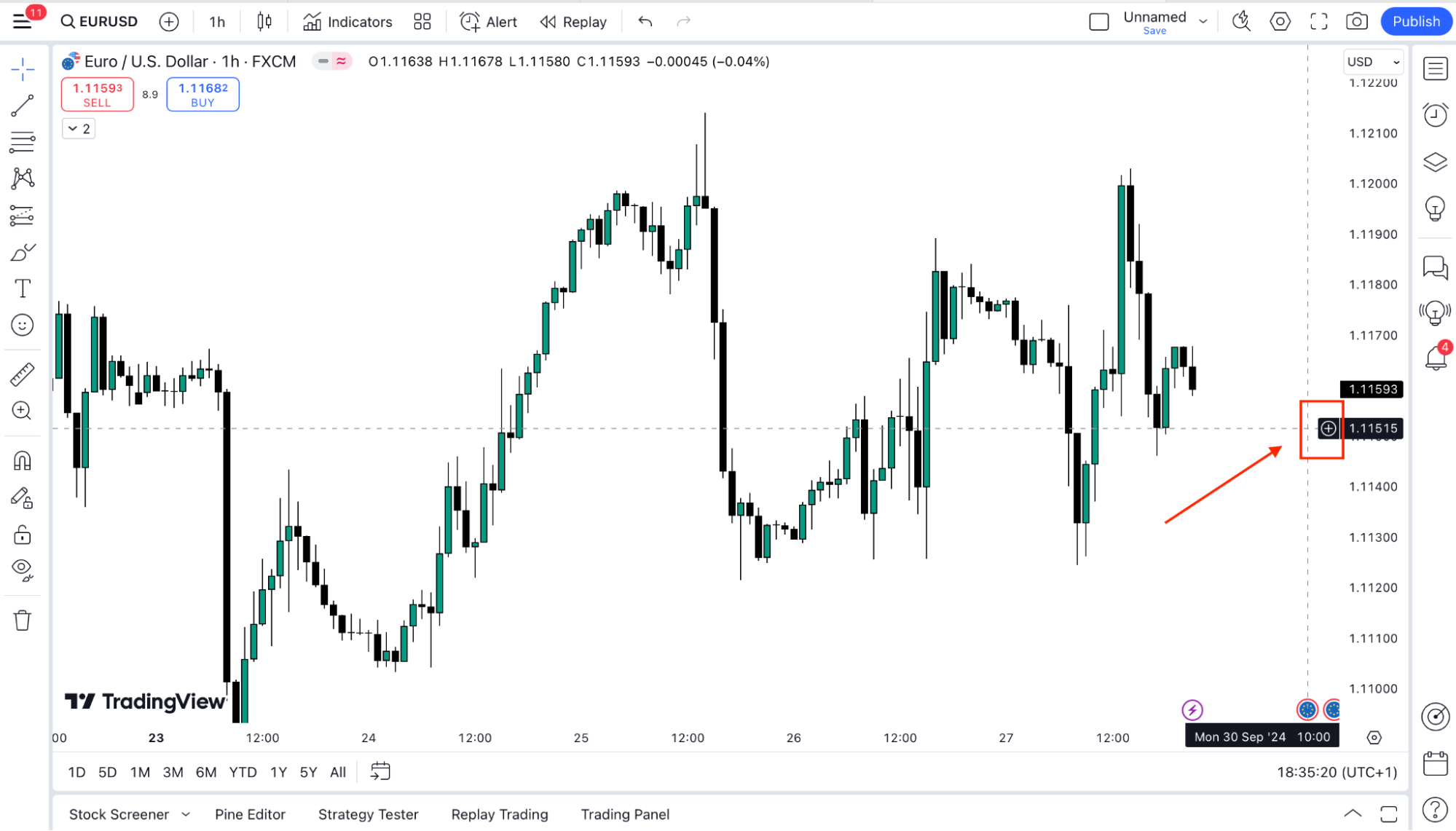Image resolution: width=1456 pixels, height=831 pixels.
Task: Toggle hide all drawings eye icon
Action: coord(22,570)
